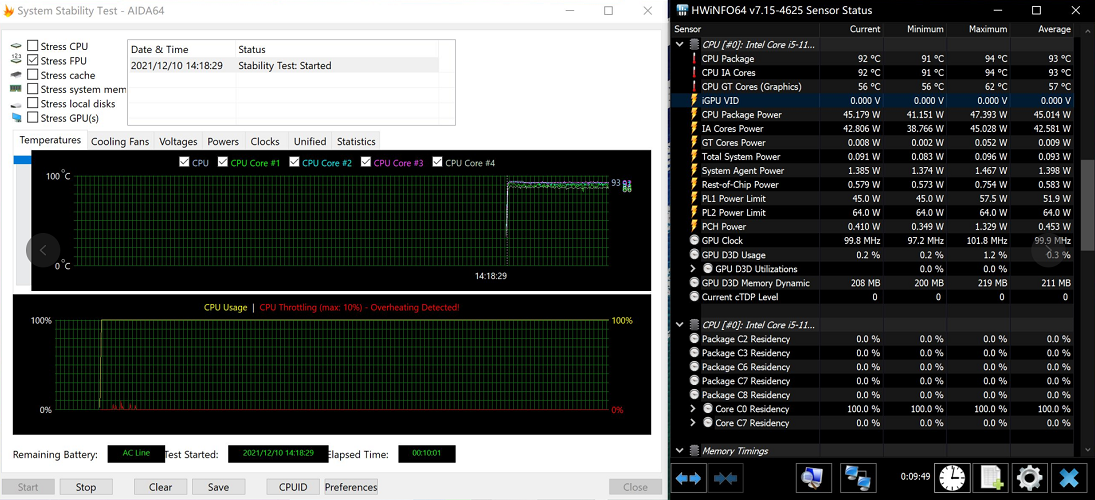Screen dimensions: 1095x500
Task: Click lightning bolt icon next to PL1 Power Limit
Action: pyautogui.click(x=694, y=198)
